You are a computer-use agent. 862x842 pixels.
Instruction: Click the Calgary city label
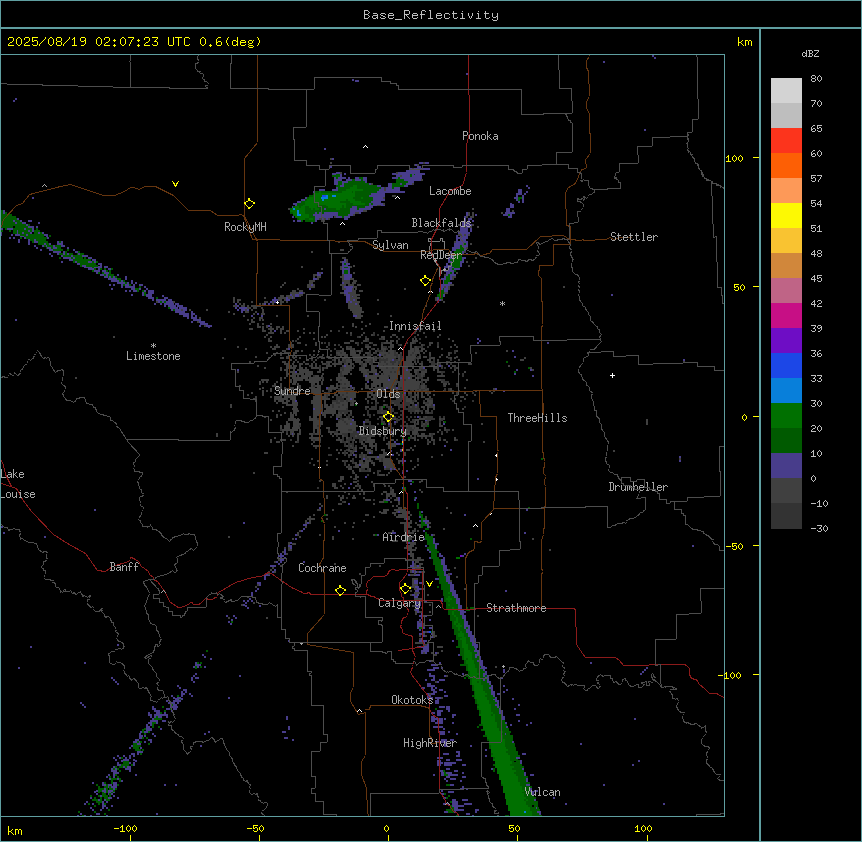[x=399, y=603]
